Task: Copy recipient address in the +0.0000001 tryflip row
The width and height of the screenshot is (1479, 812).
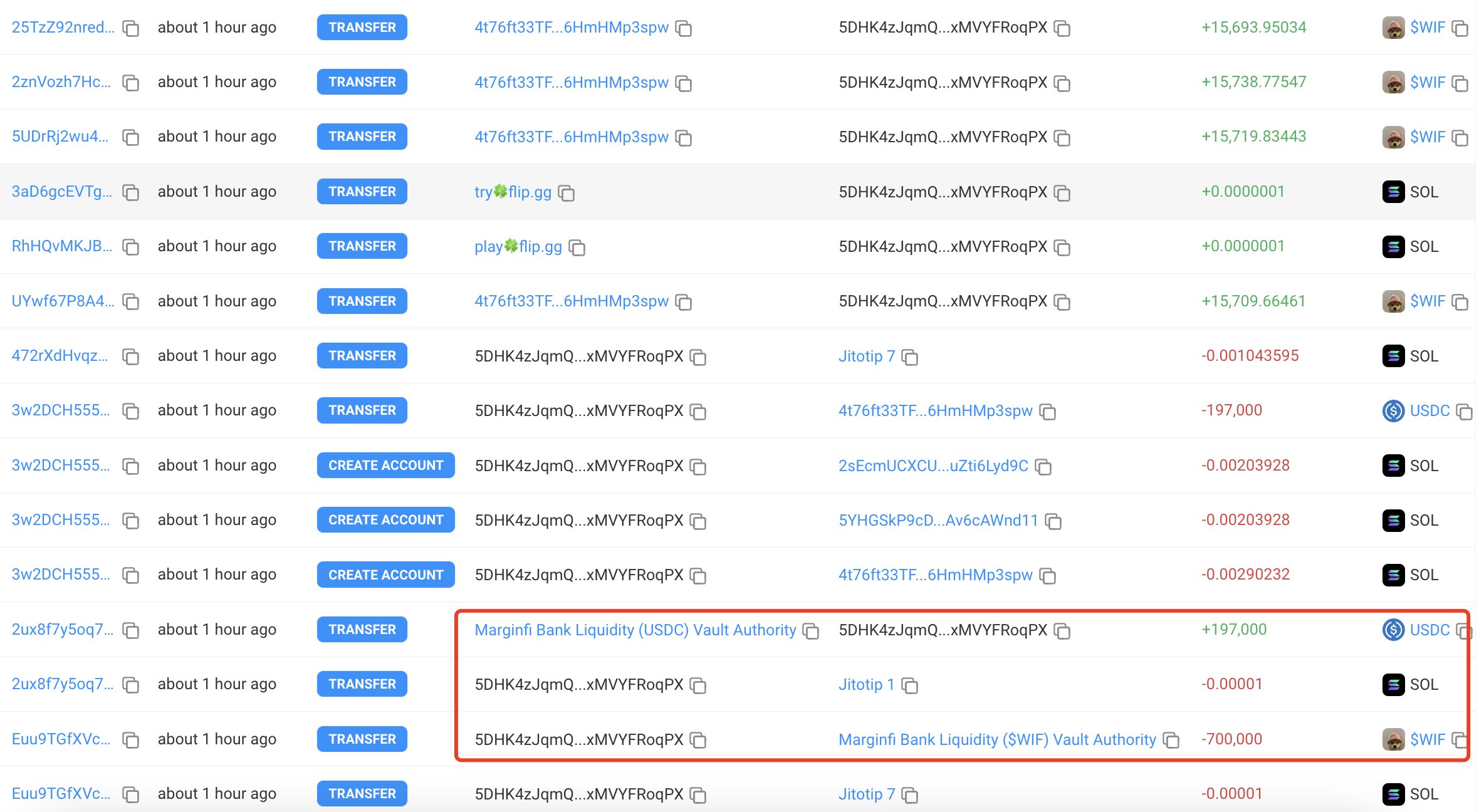Action: pyautogui.click(x=1062, y=193)
